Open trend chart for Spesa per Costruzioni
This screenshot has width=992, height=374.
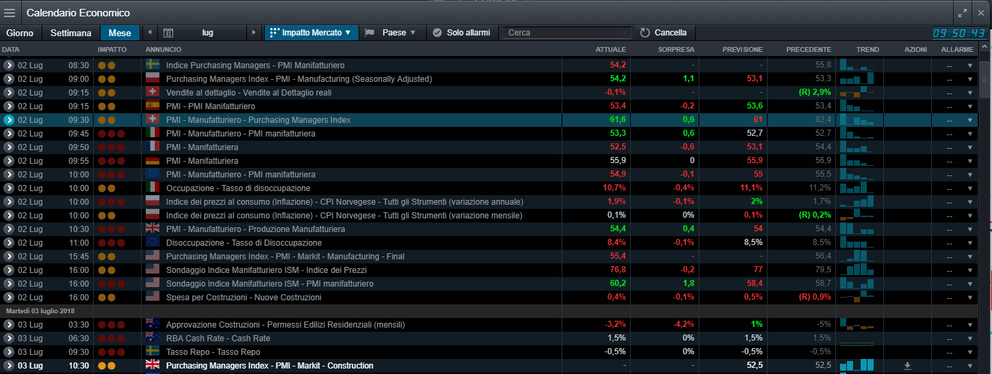pos(857,297)
